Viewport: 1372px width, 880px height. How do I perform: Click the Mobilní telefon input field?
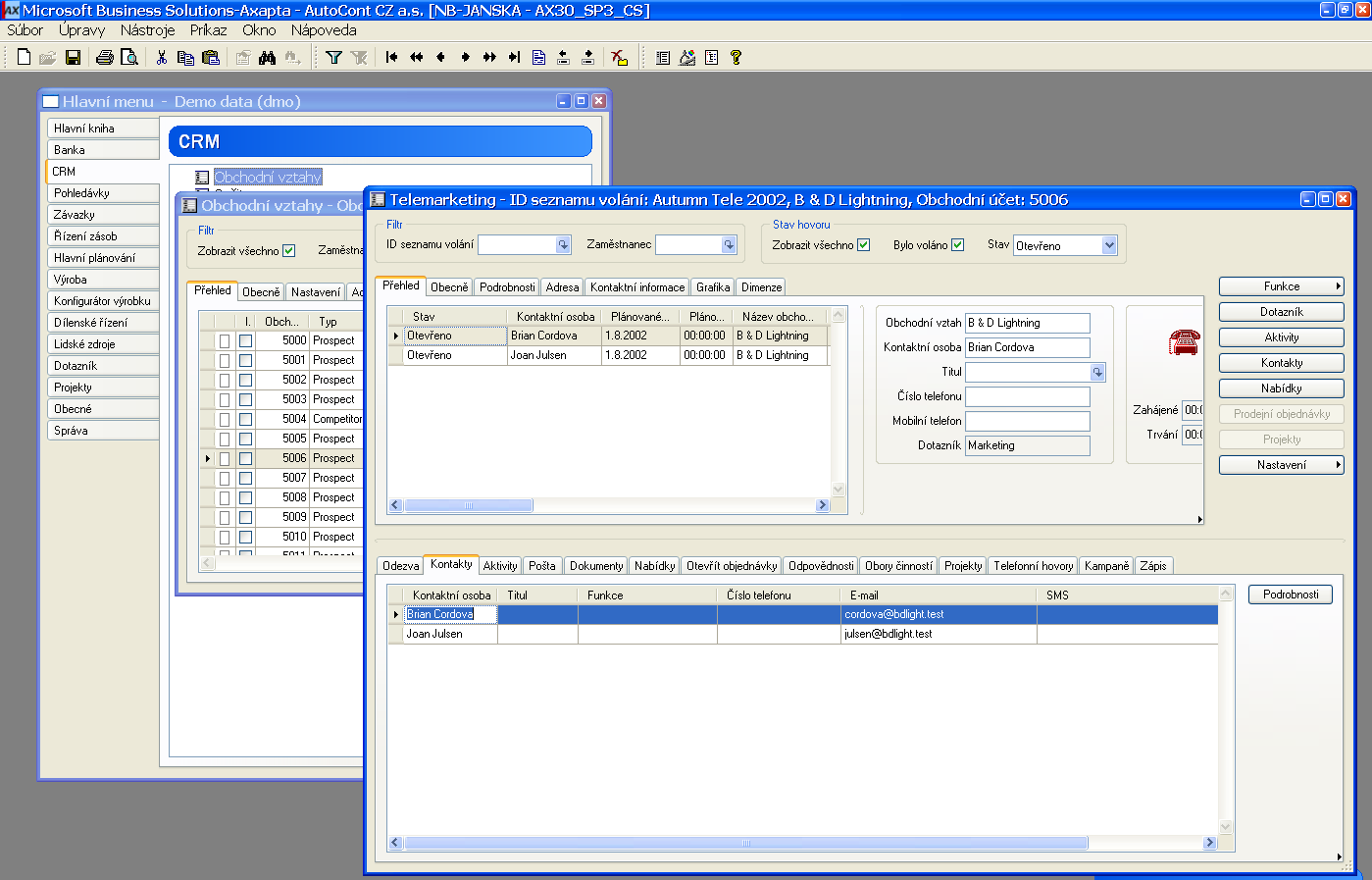1028,421
